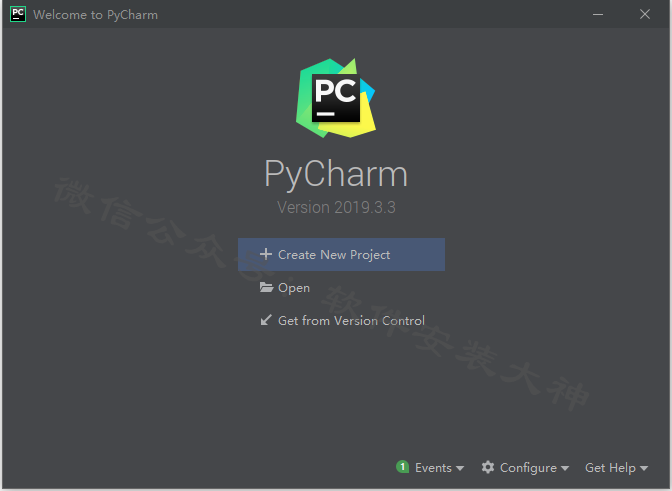This screenshot has width=672, height=491.
Task: Open the Get Help menu label
Action: [x=610, y=467]
